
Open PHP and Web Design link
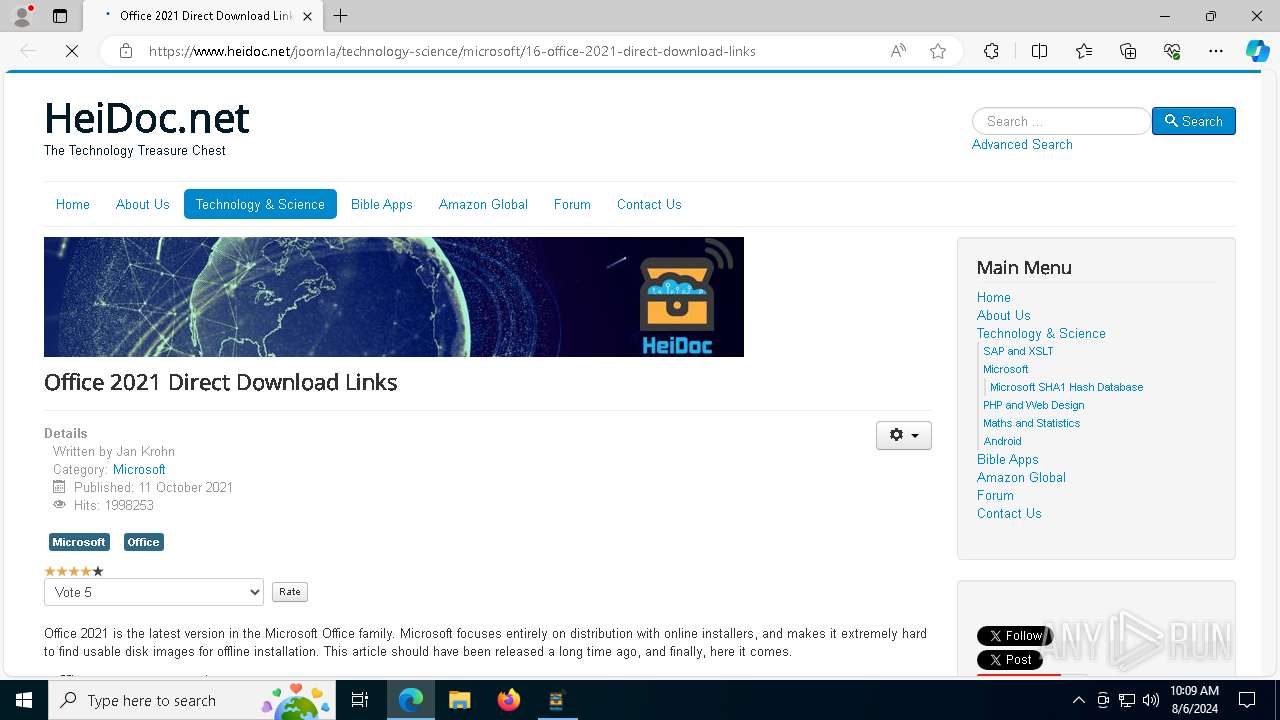pyautogui.click(x=1034, y=405)
